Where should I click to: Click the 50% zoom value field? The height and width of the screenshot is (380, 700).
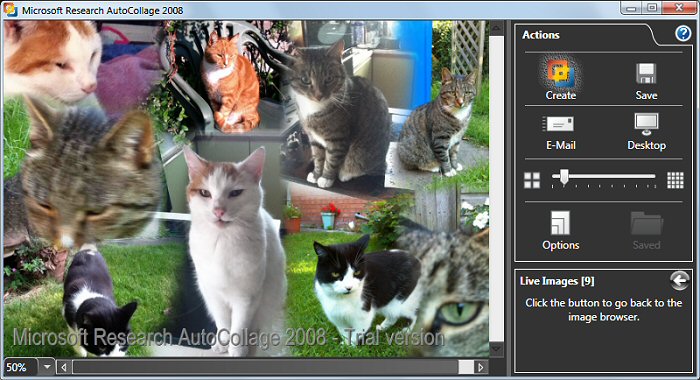[21, 367]
